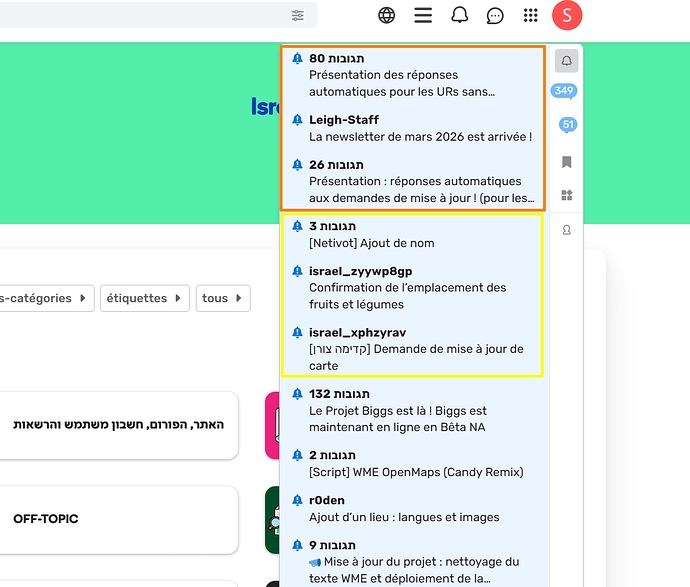Open the chat bubble icon in the header
This screenshot has height=587, width=690.
(495, 16)
